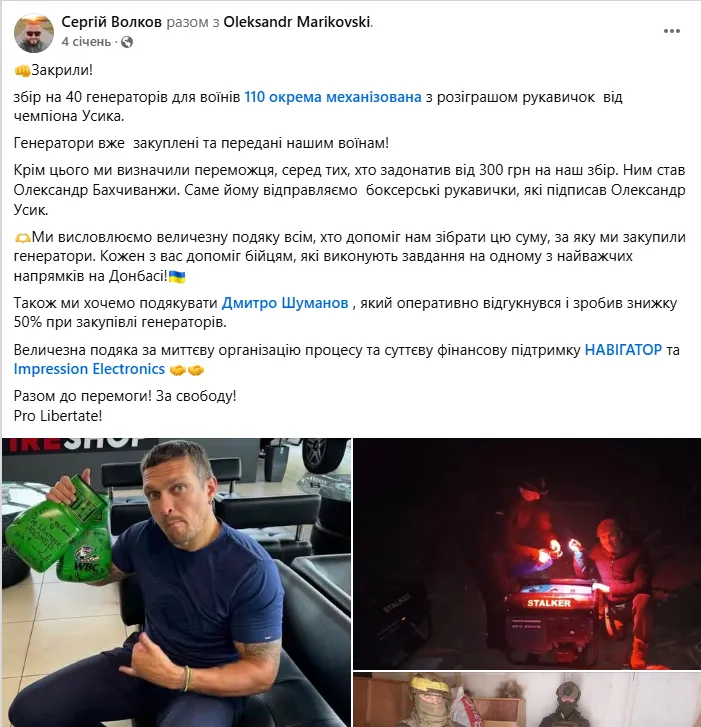The width and height of the screenshot is (701, 727).
Task: Open the НАВІГАТОР page link
Action: [x=623, y=350]
